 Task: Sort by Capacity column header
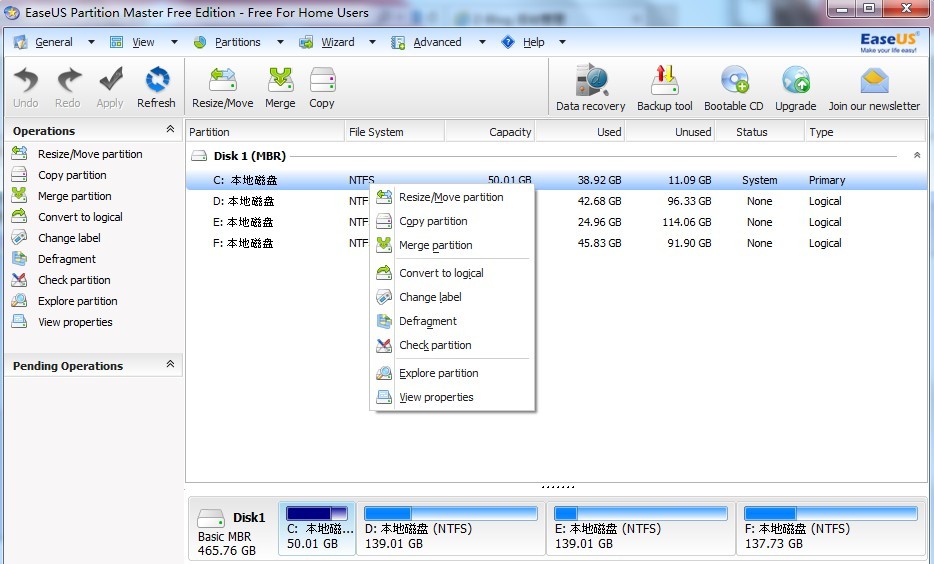[x=490, y=132]
